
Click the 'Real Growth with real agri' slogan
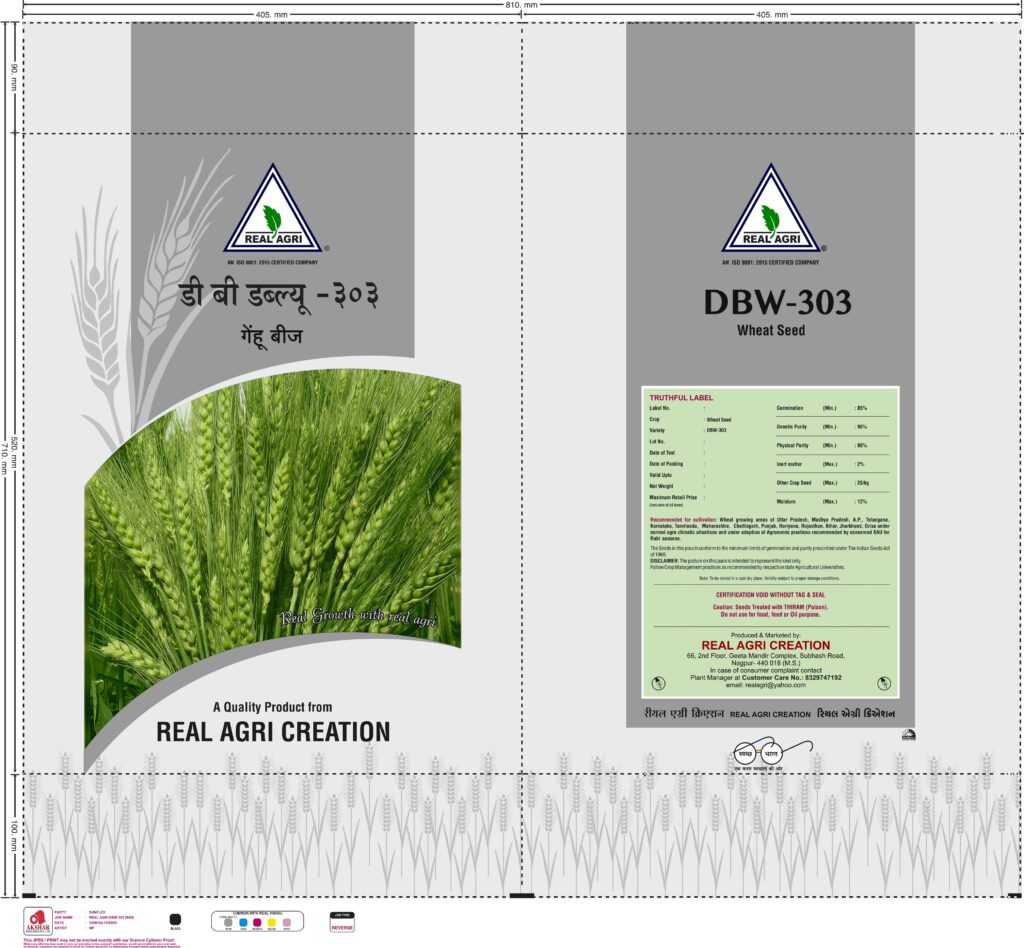point(359,617)
